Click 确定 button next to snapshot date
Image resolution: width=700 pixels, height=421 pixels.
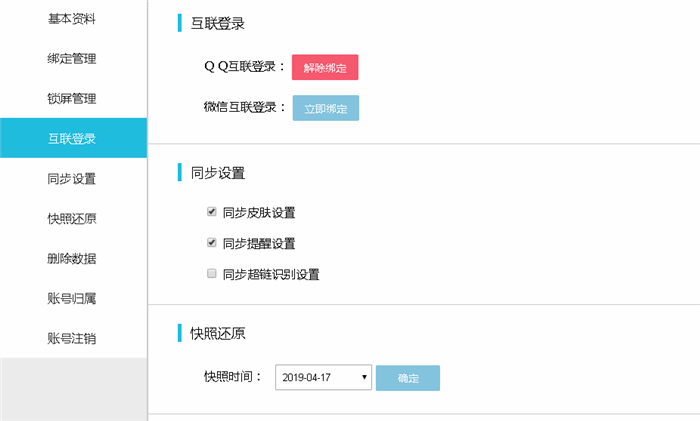[x=408, y=378]
